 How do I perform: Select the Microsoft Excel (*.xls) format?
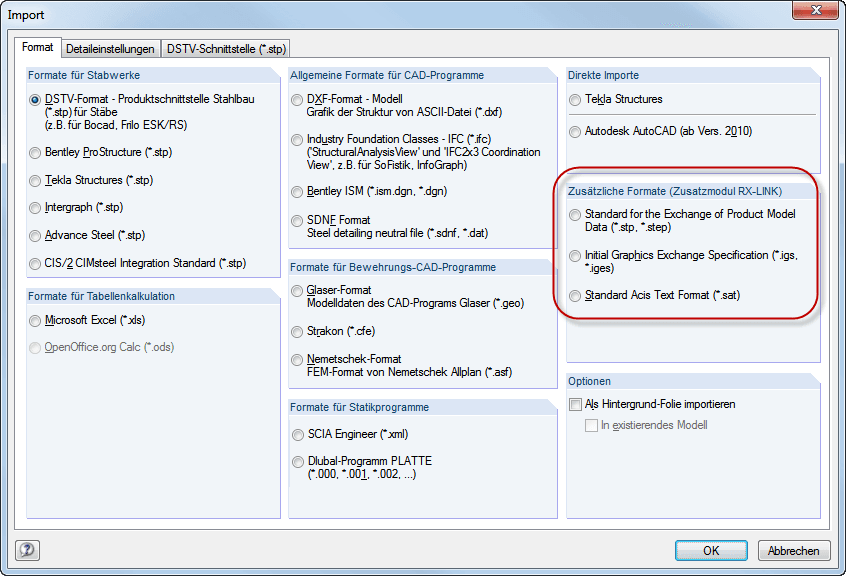click(36, 320)
